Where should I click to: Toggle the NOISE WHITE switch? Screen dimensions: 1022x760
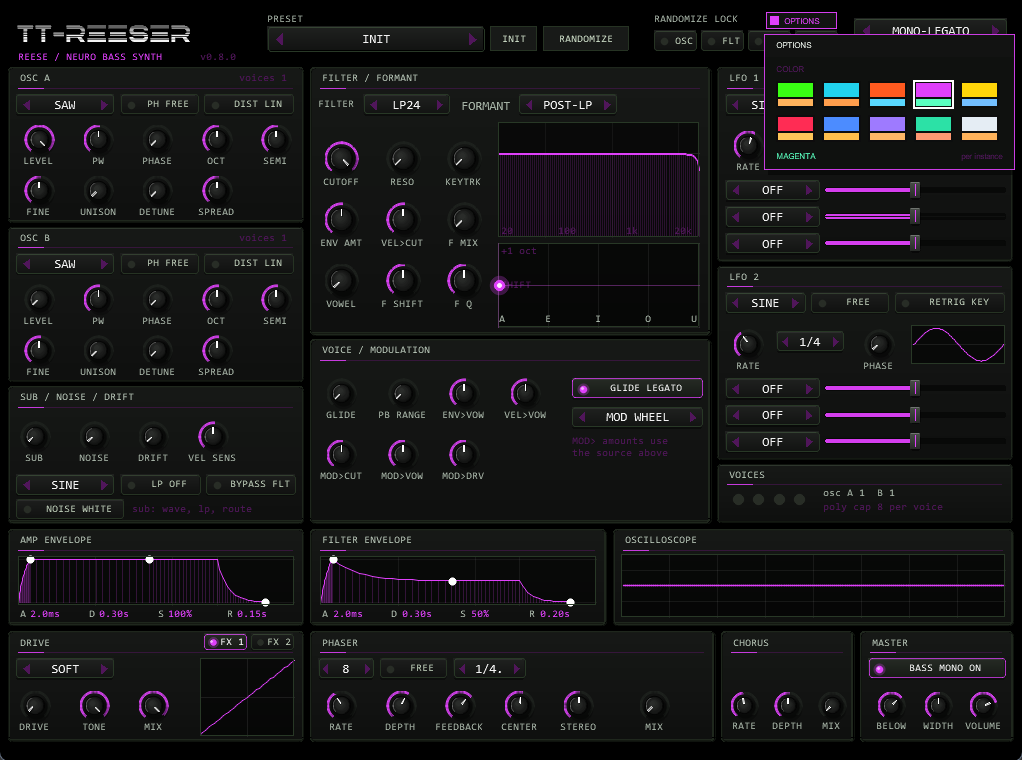tap(70, 508)
